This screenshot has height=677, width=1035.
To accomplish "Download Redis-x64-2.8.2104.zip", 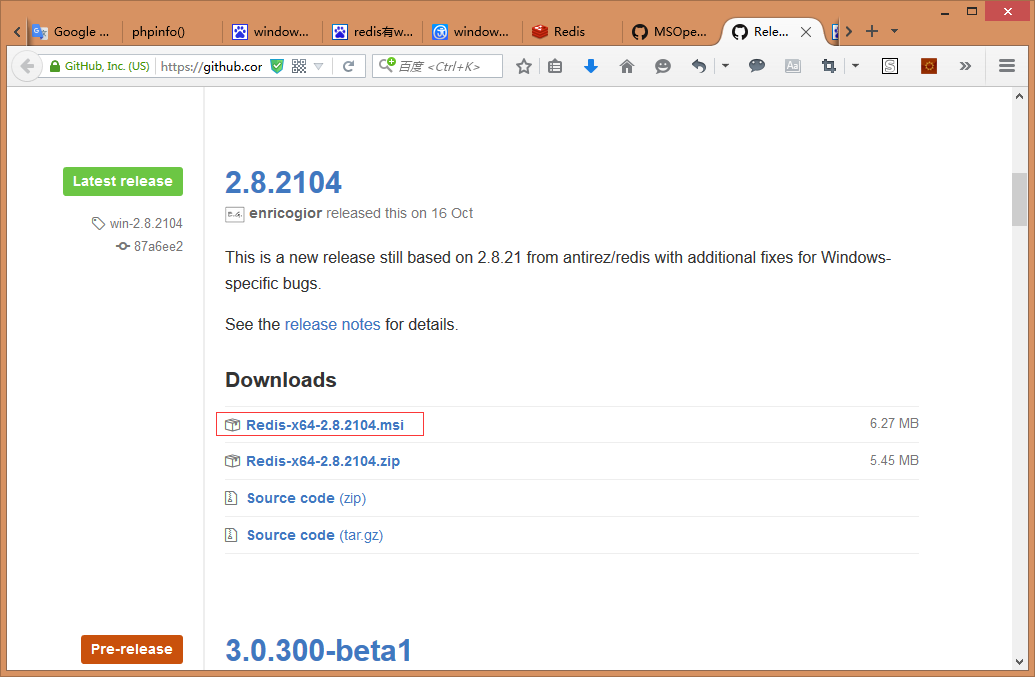I will [x=323, y=461].
